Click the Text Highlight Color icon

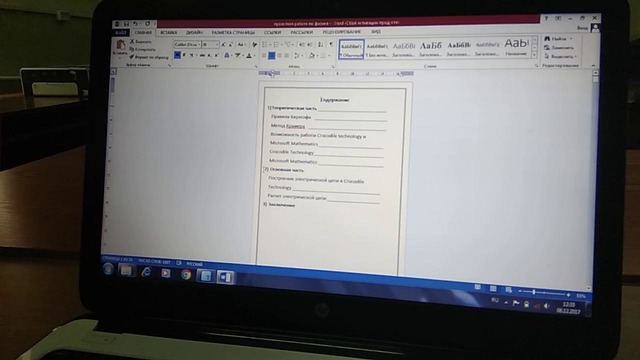click(238, 55)
